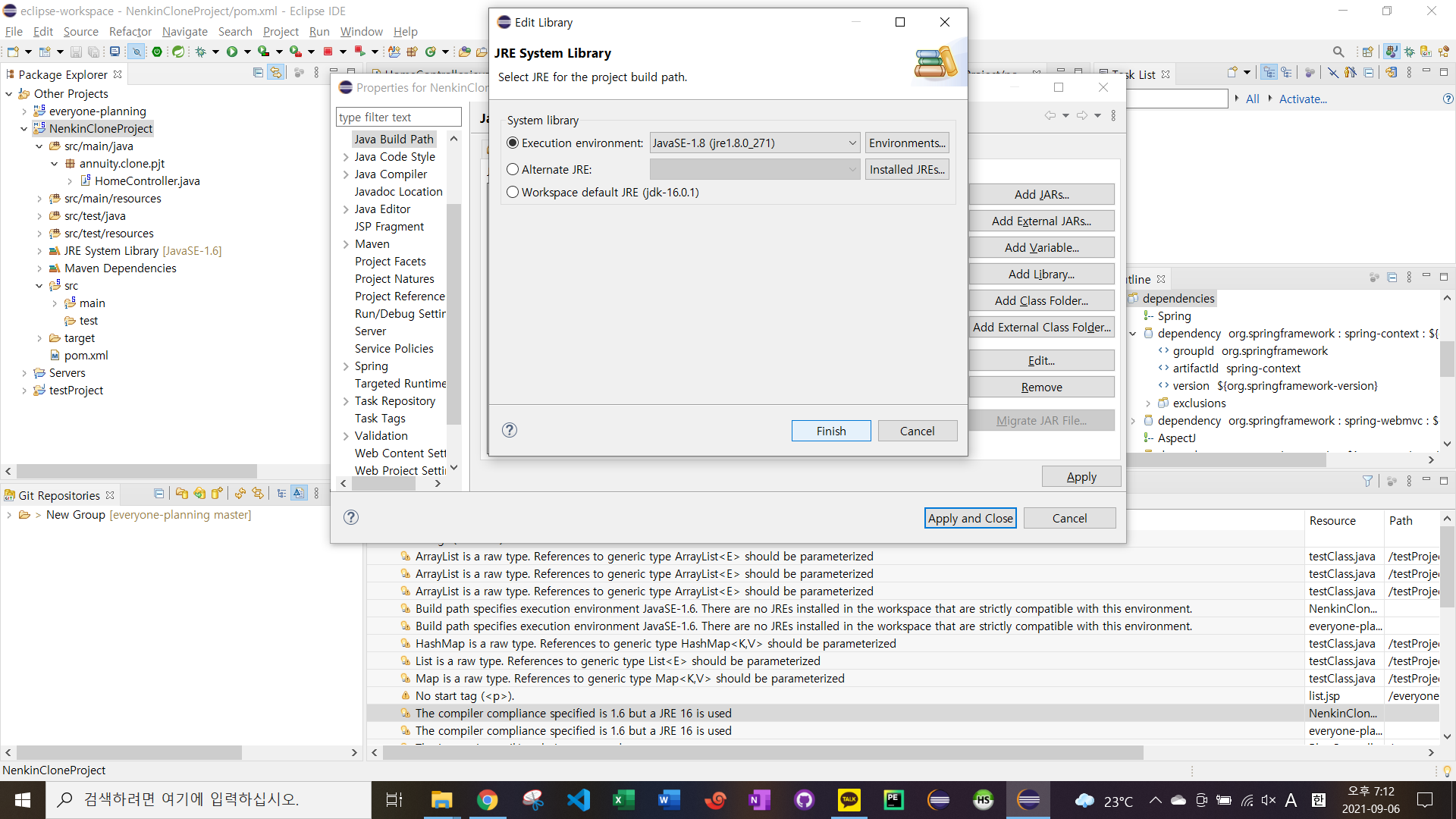Open the Refactor menu
The width and height of the screenshot is (1456, 819).
pos(130,31)
